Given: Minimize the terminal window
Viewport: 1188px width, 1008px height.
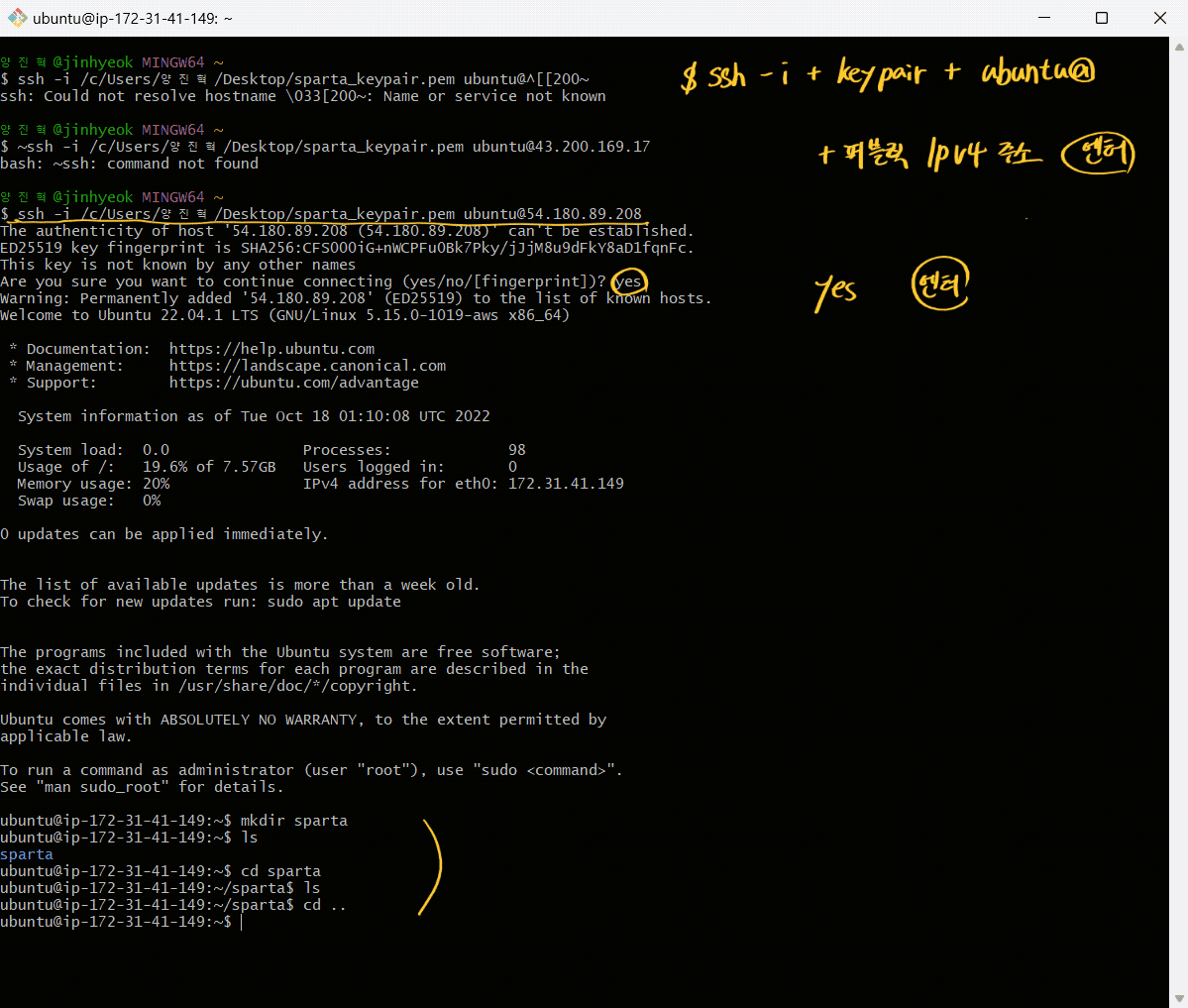Looking at the screenshot, I should (1044, 18).
